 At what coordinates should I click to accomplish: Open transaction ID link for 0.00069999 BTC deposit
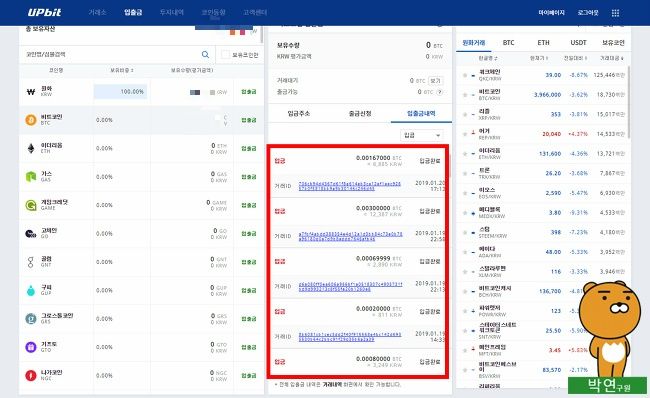tap(350, 286)
